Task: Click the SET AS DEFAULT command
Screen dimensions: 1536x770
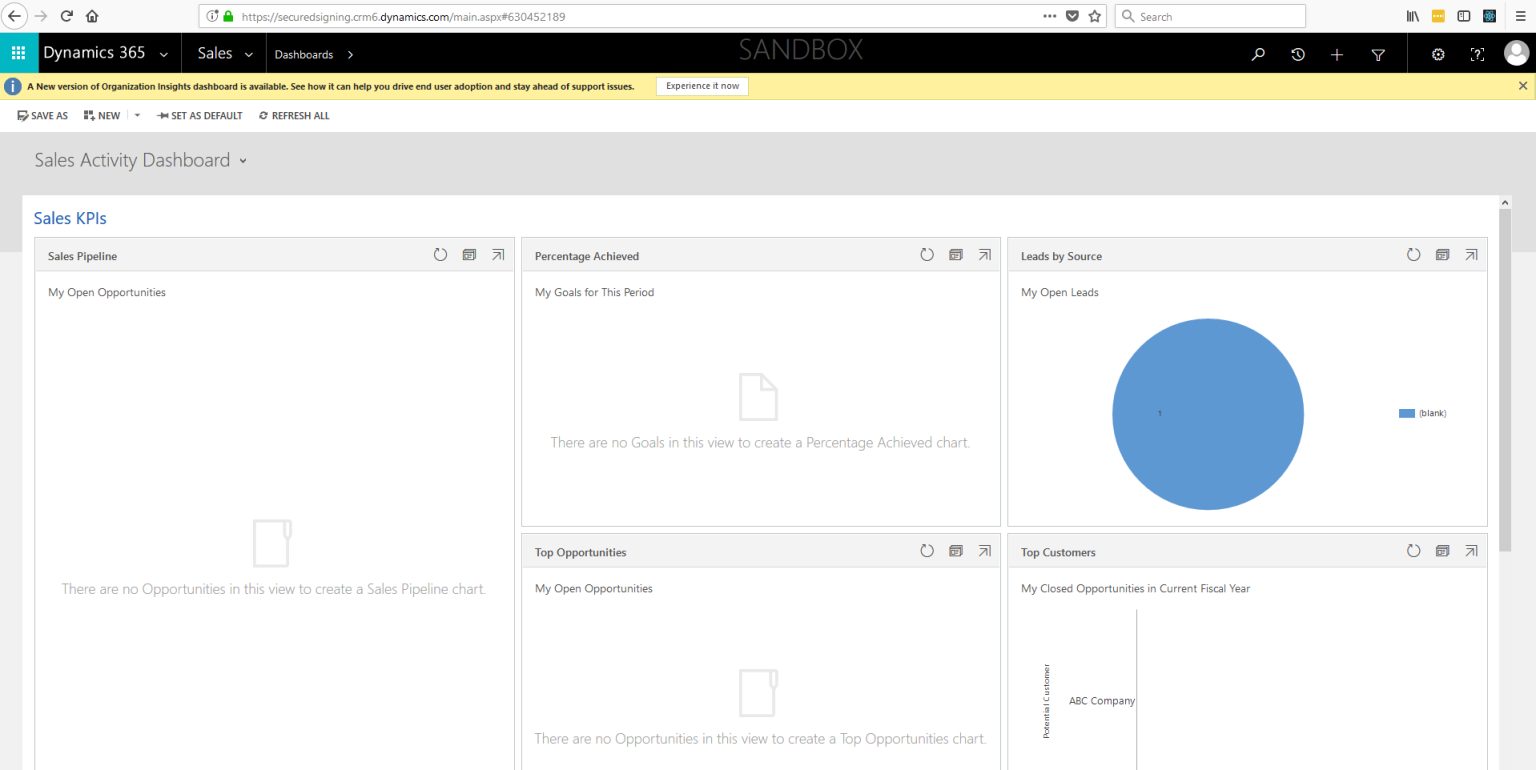Action: (x=199, y=115)
